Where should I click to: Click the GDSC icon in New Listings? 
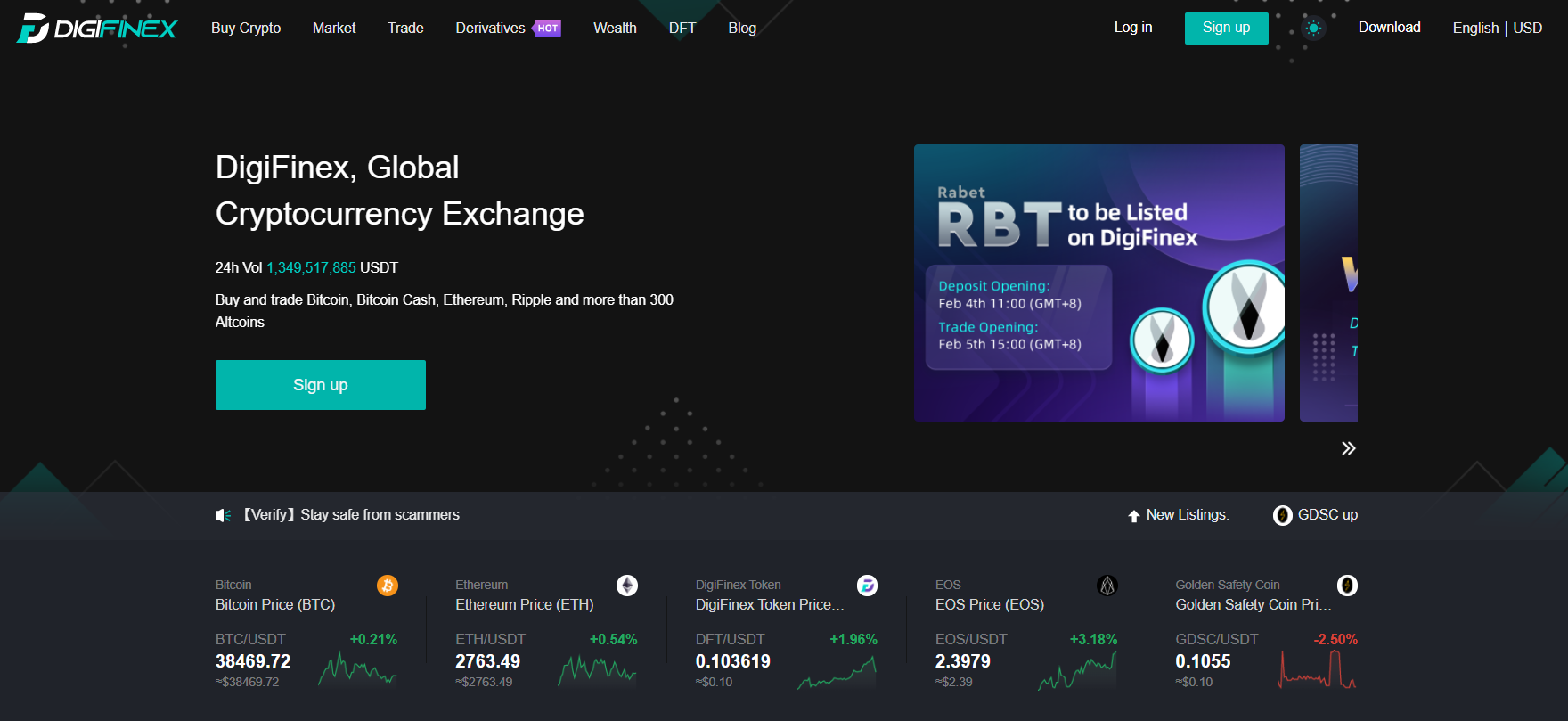tap(1282, 515)
